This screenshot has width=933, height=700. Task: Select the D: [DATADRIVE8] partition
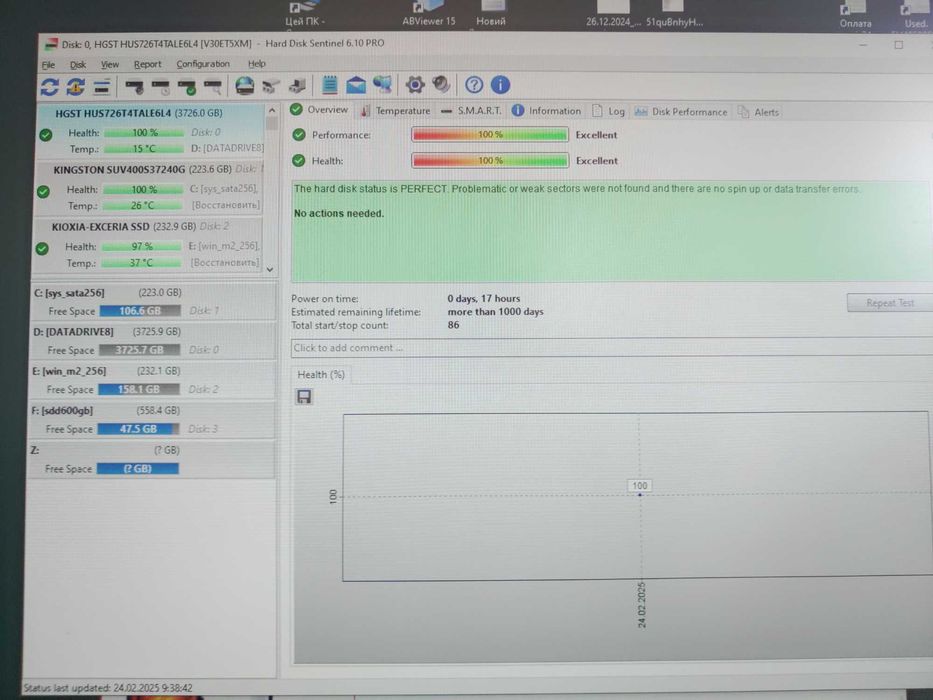[x=153, y=341]
